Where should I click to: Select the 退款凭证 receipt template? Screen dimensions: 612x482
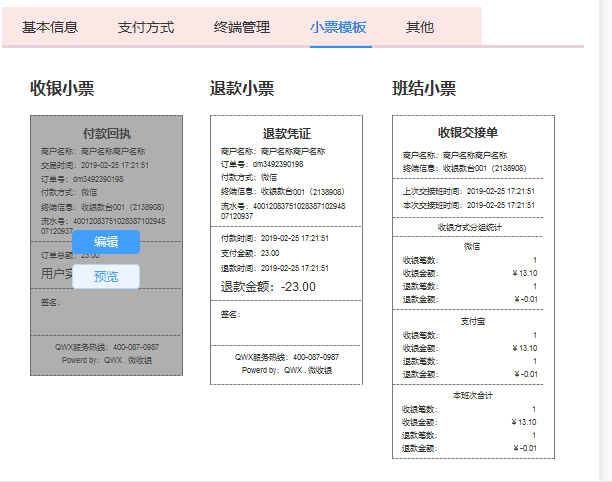tap(286, 248)
